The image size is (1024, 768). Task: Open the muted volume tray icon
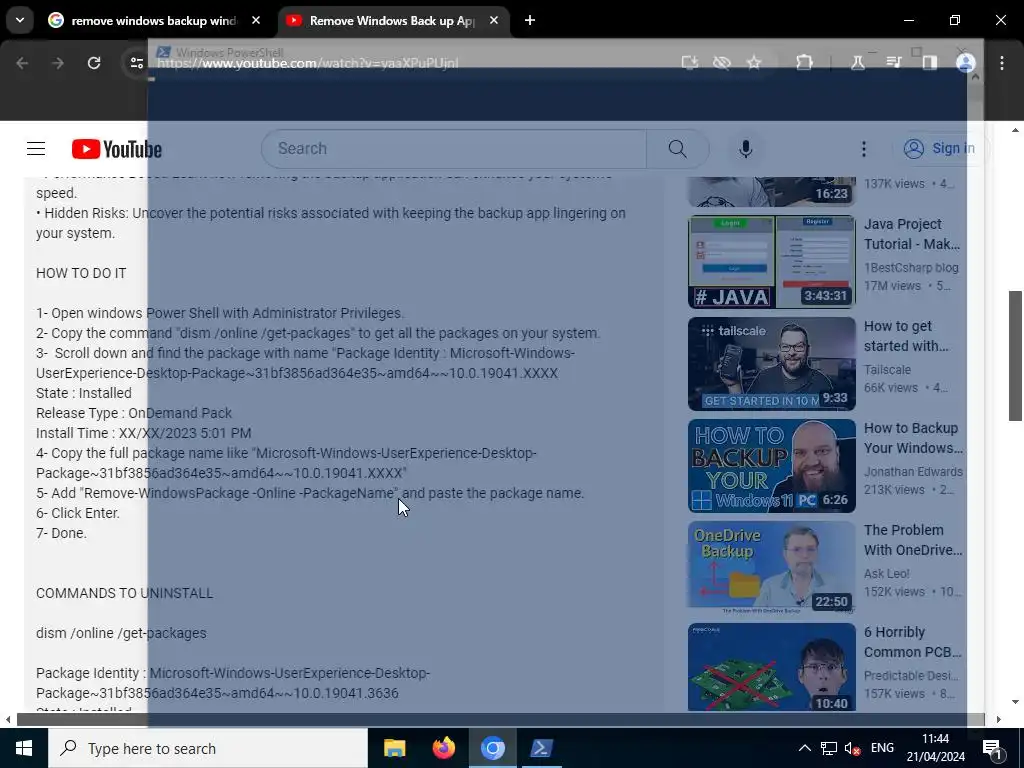852,748
